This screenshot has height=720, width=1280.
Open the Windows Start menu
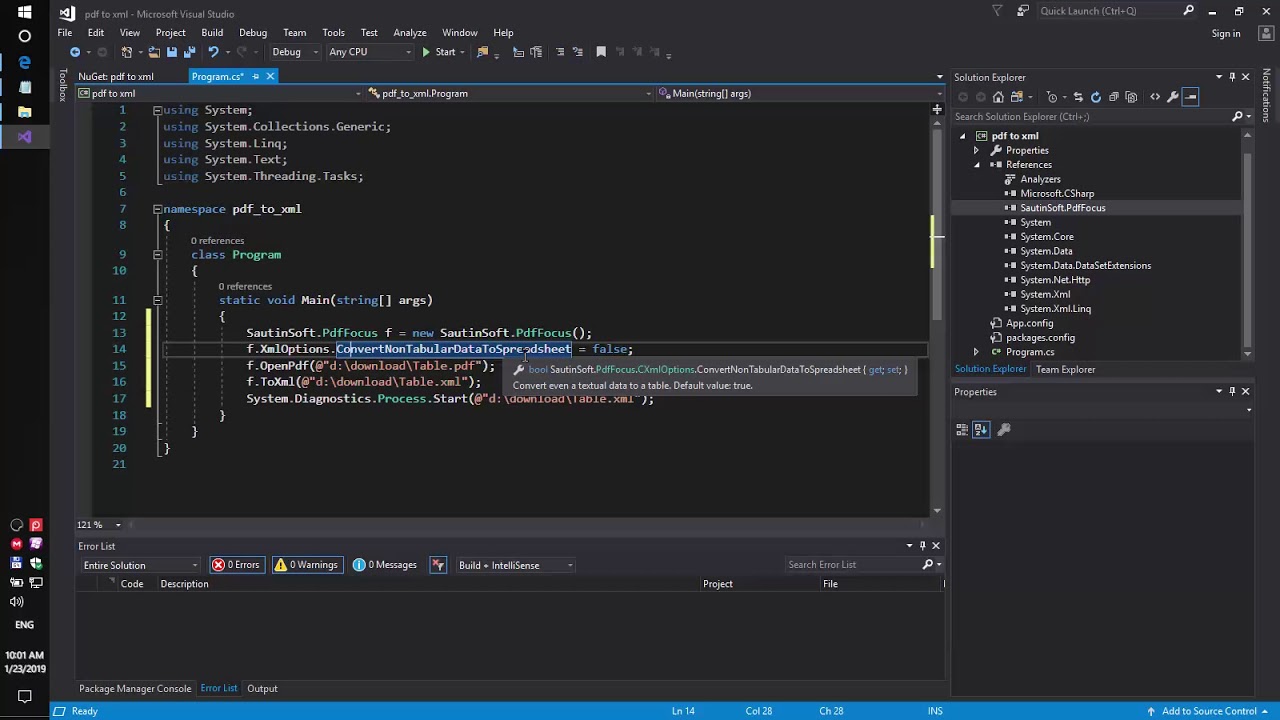[25, 12]
